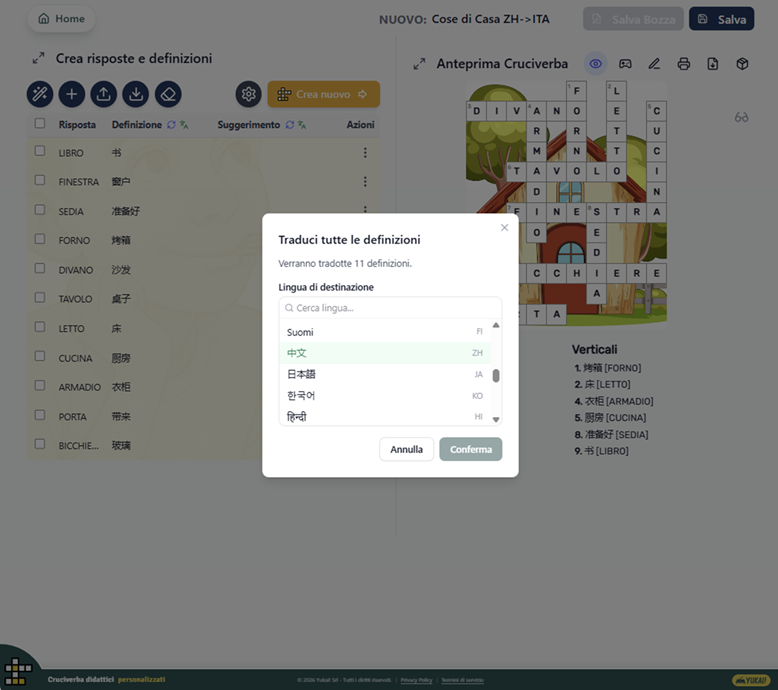Click the language list scrollbar thumb
The image size is (778, 690).
click(496, 376)
